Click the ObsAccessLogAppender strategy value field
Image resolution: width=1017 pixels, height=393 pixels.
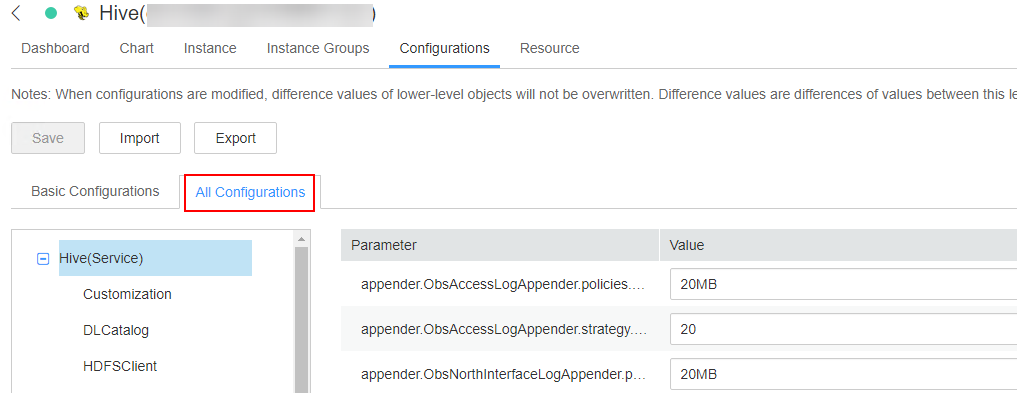(x=843, y=329)
